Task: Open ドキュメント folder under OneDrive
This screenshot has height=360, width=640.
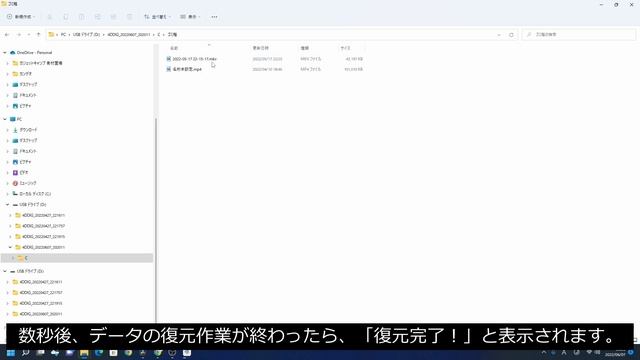Action: click(x=28, y=95)
